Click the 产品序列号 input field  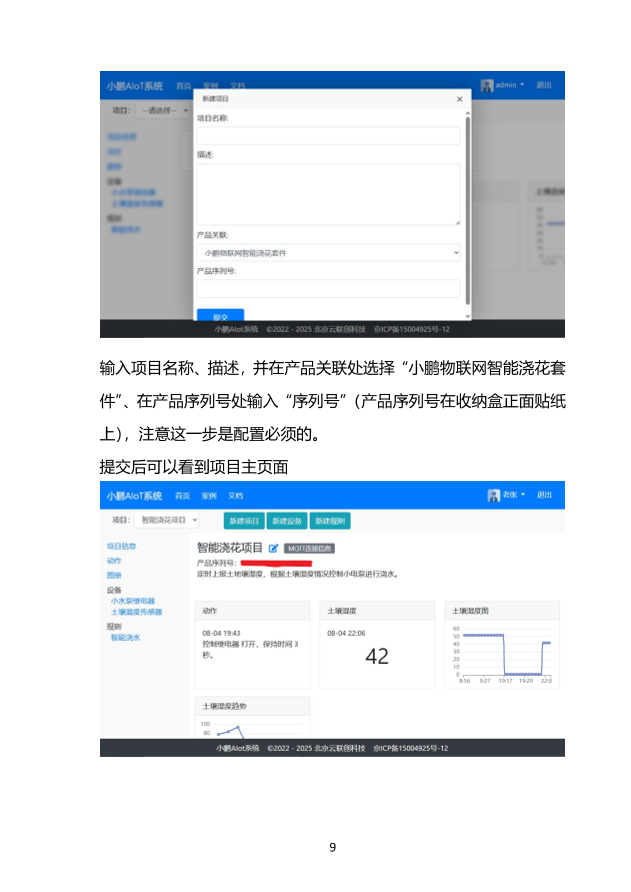(x=328, y=288)
